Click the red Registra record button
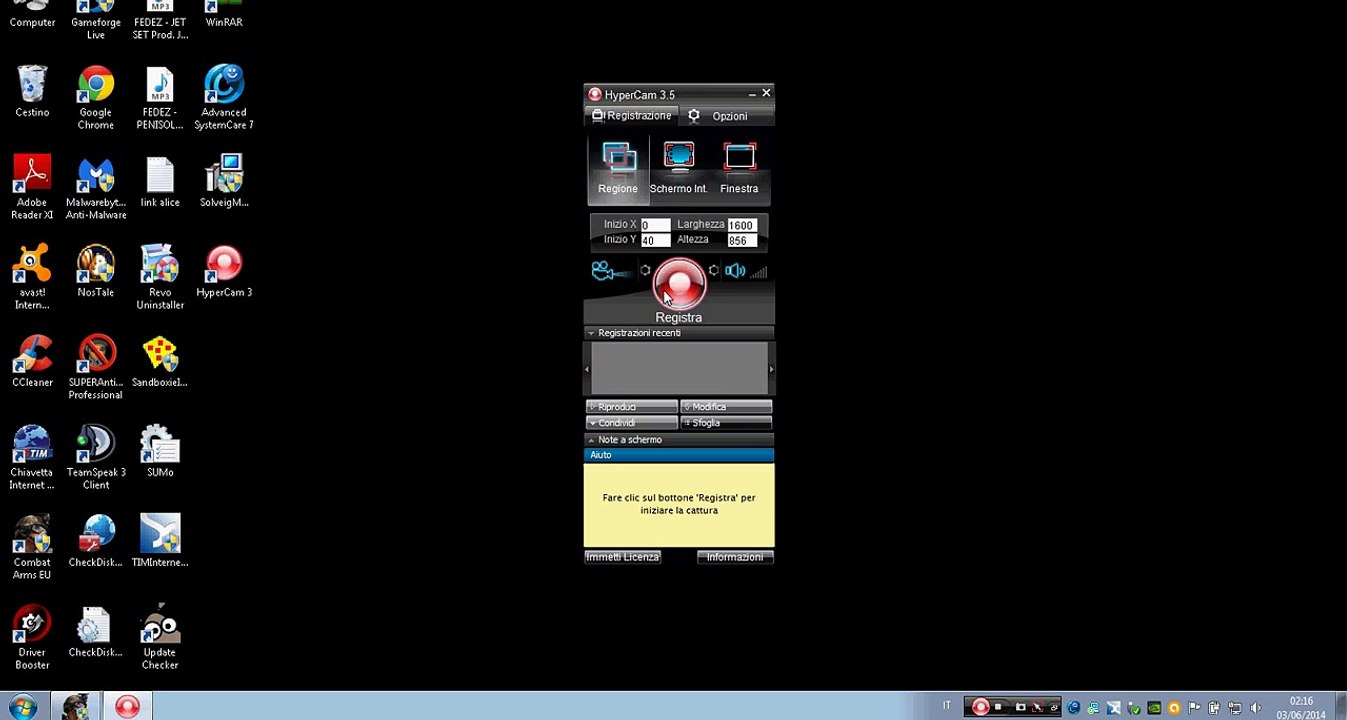The image size is (1347, 720). point(679,283)
